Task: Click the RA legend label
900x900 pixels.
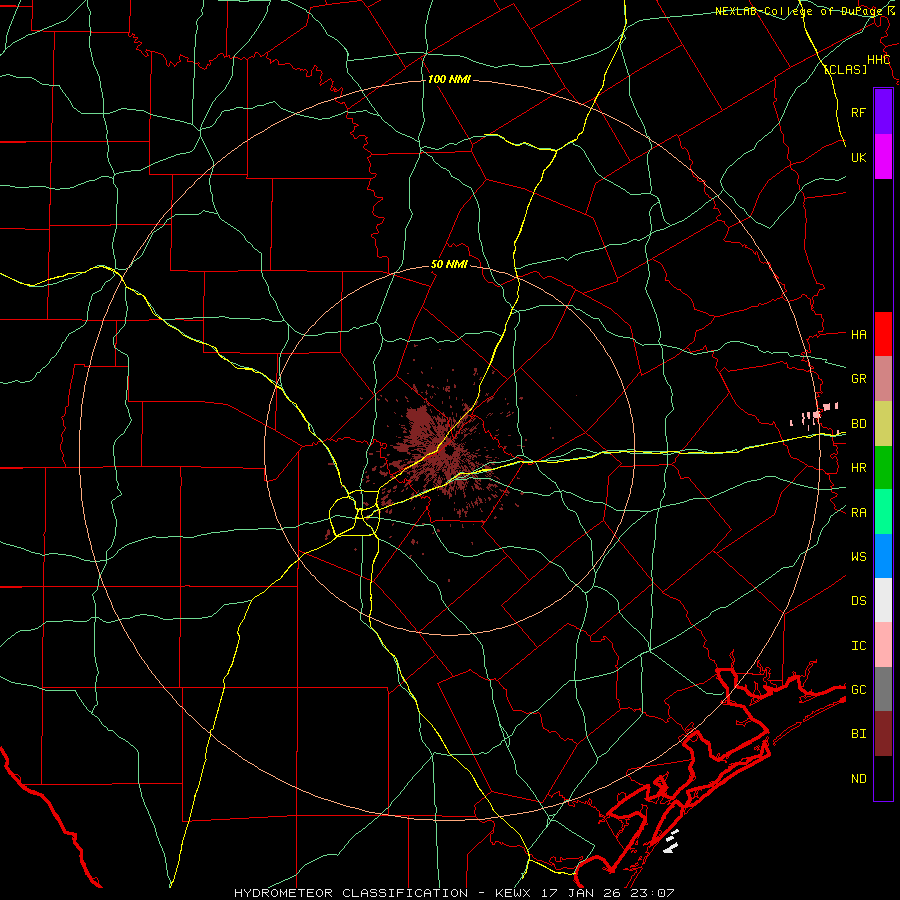Action: pyautogui.click(x=858, y=513)
